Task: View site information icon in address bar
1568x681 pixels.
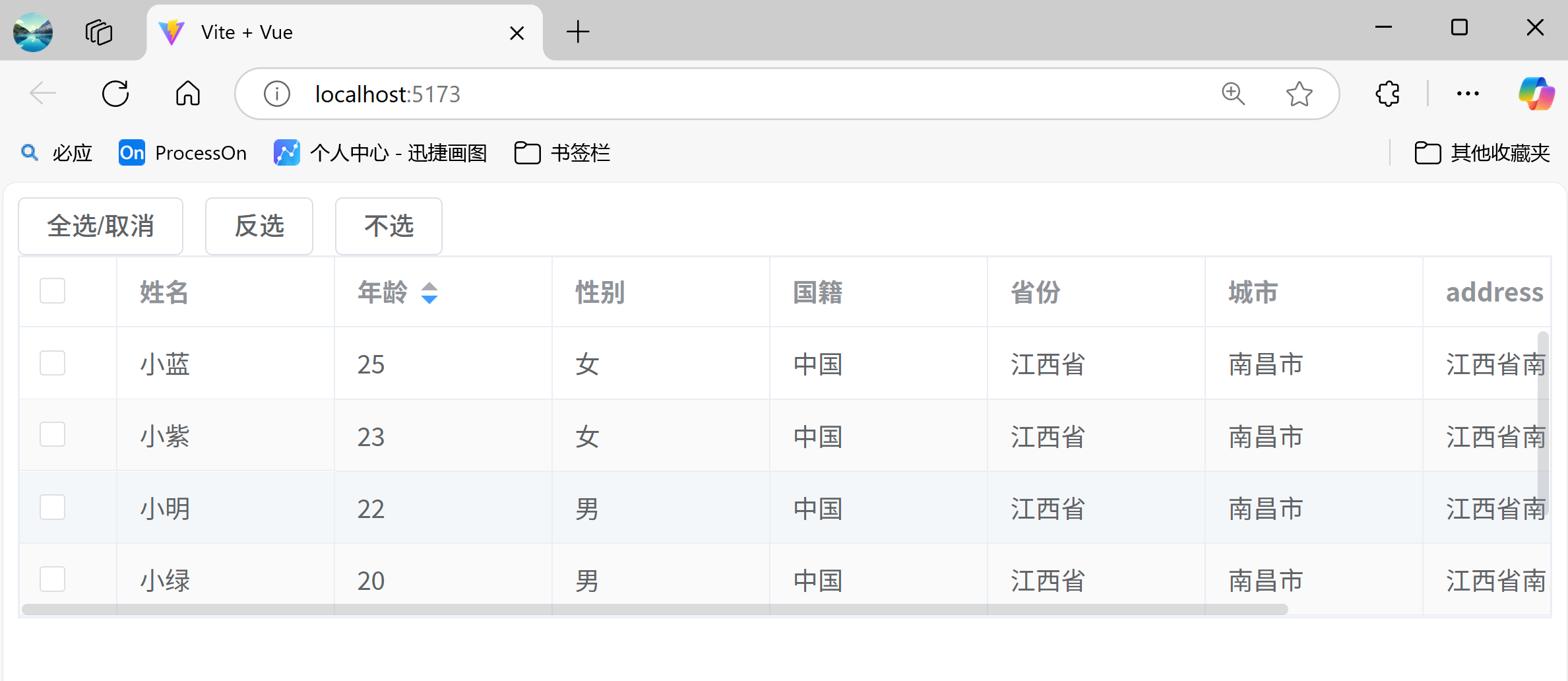Action: click(277, 94)
